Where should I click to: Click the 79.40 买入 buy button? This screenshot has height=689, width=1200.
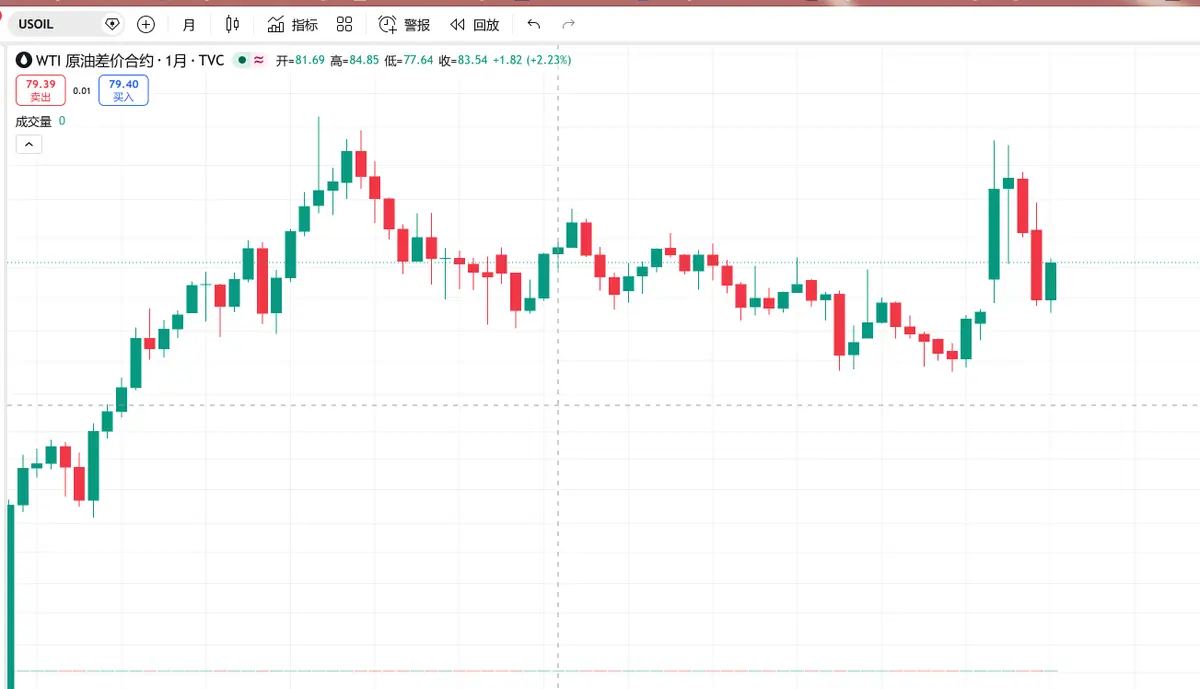click(123, 90)
